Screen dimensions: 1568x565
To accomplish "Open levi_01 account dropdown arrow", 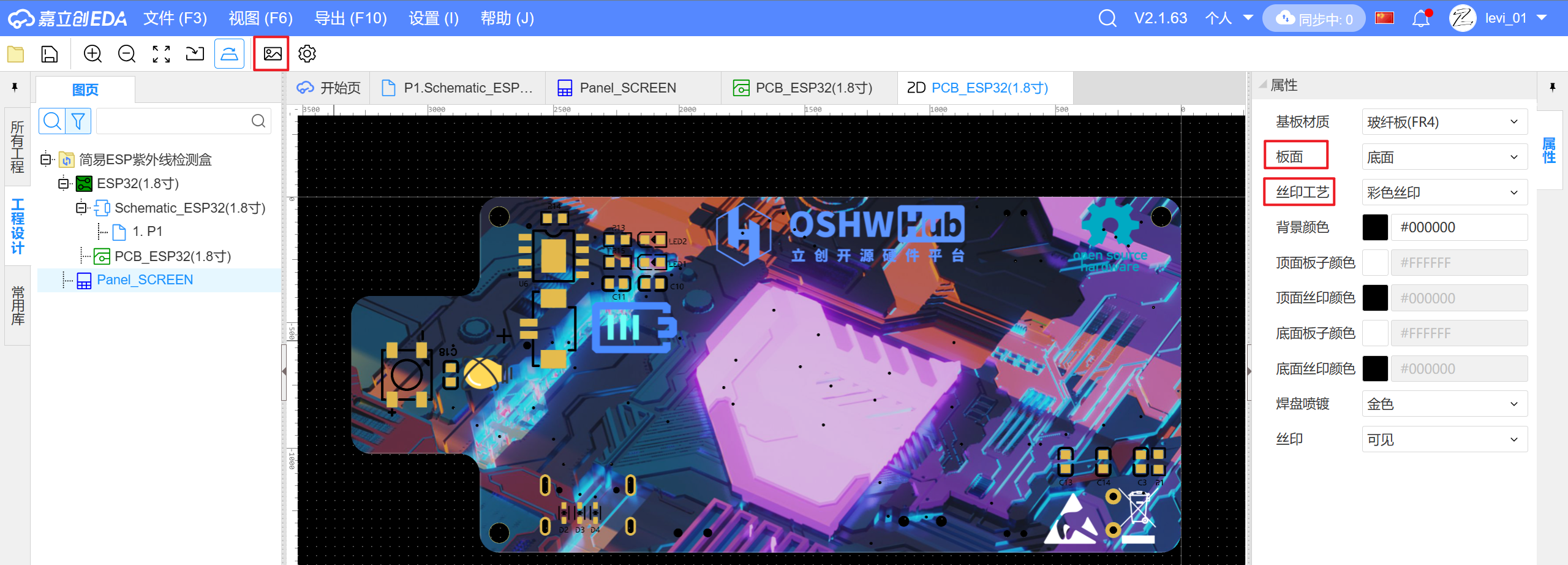I will (x=1542, y=18).
